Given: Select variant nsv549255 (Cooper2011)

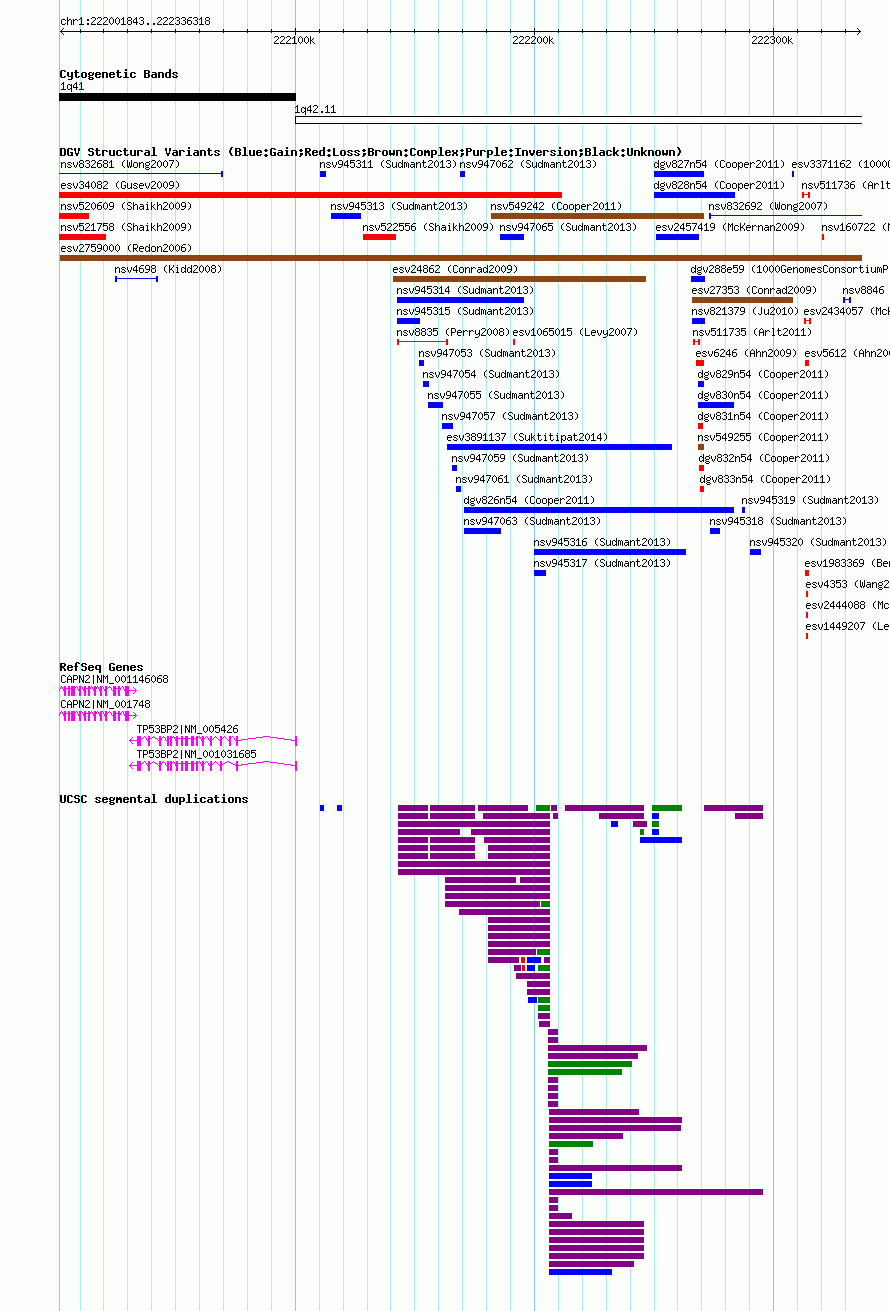Looking at the screenshot, I should [x=763, y=437].
